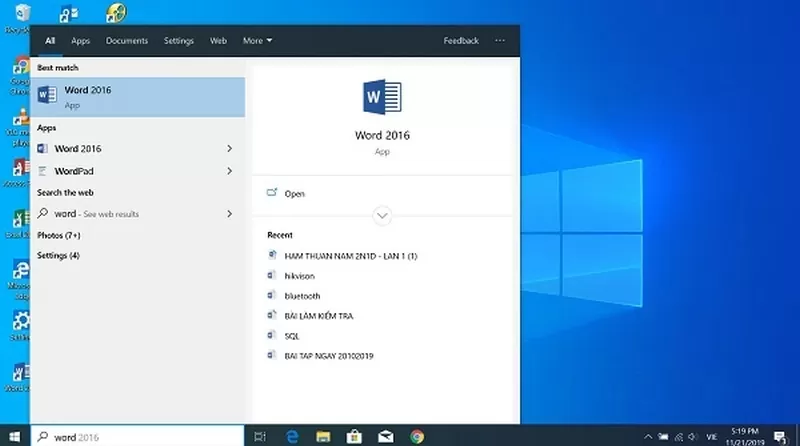Screen dimensions: 800x446
Task: Click the Feedback button
Action: pyautogui.click(x=461, y=41)
